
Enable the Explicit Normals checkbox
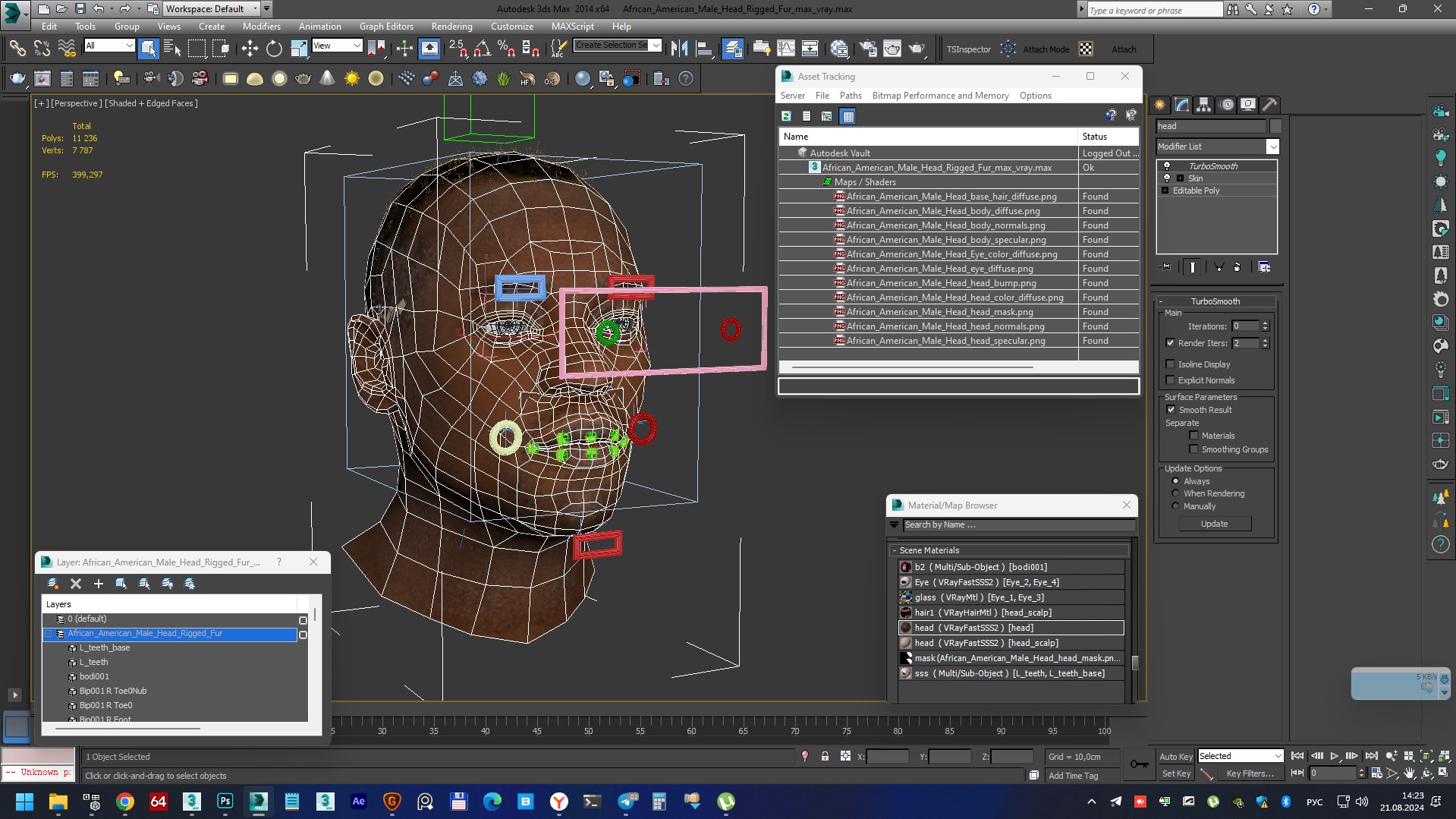coord(1170,380)
